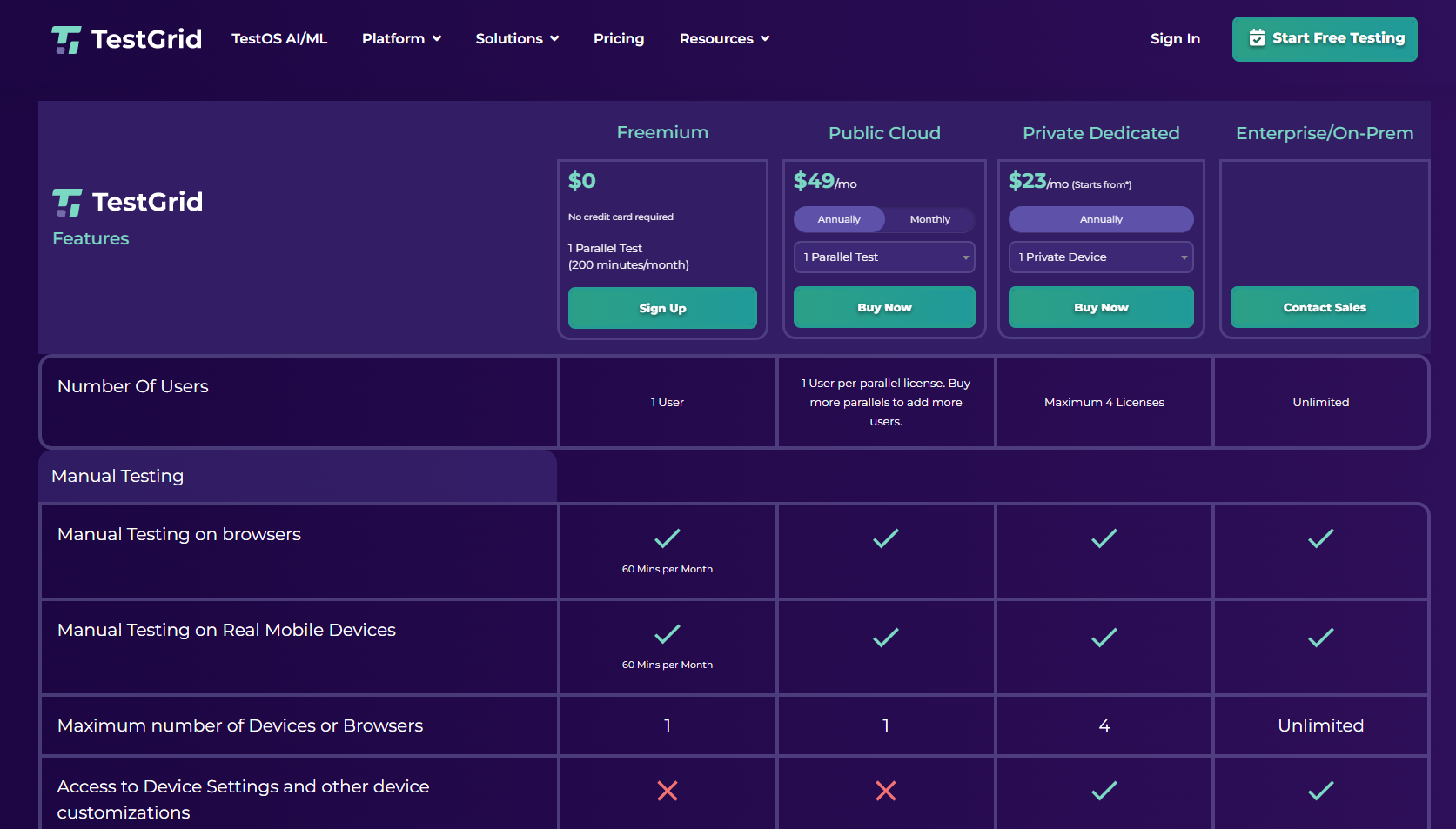This screenshot has width=1456, height=829.
Task: Switch Public Cloud billing to Monthly
Action: point(929,219)
